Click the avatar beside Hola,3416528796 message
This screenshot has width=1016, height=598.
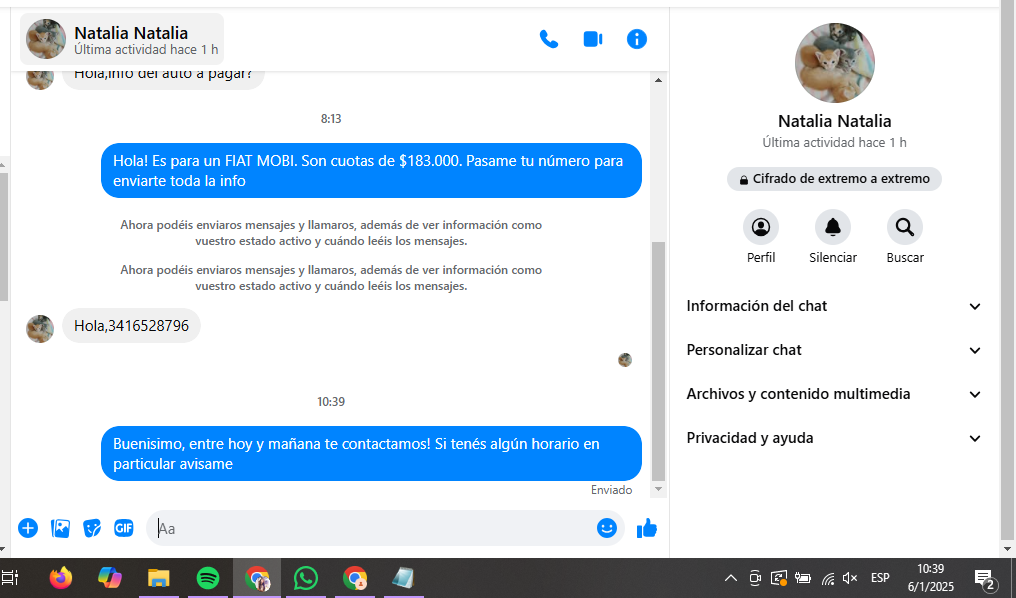pos(40,329)
